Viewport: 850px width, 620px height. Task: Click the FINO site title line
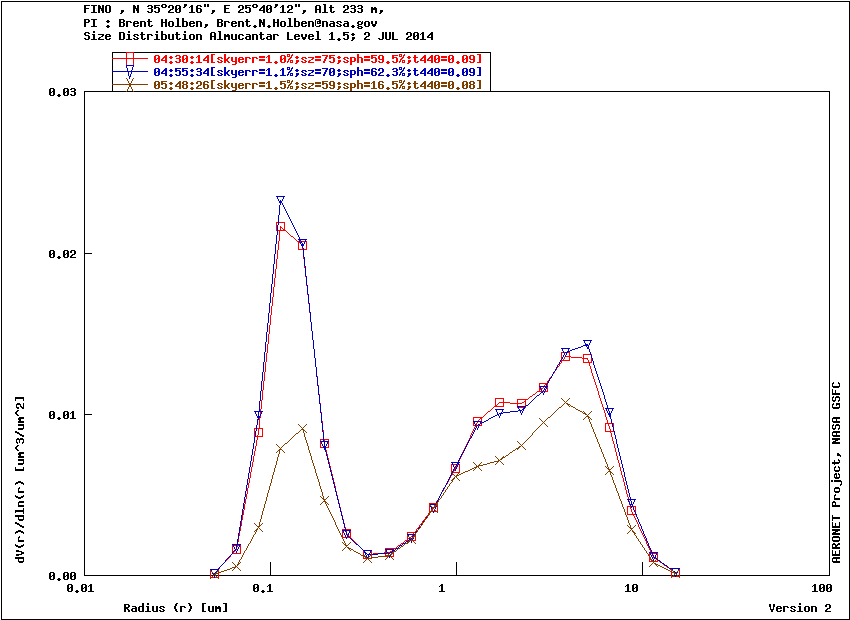click(x=232, y=9)
